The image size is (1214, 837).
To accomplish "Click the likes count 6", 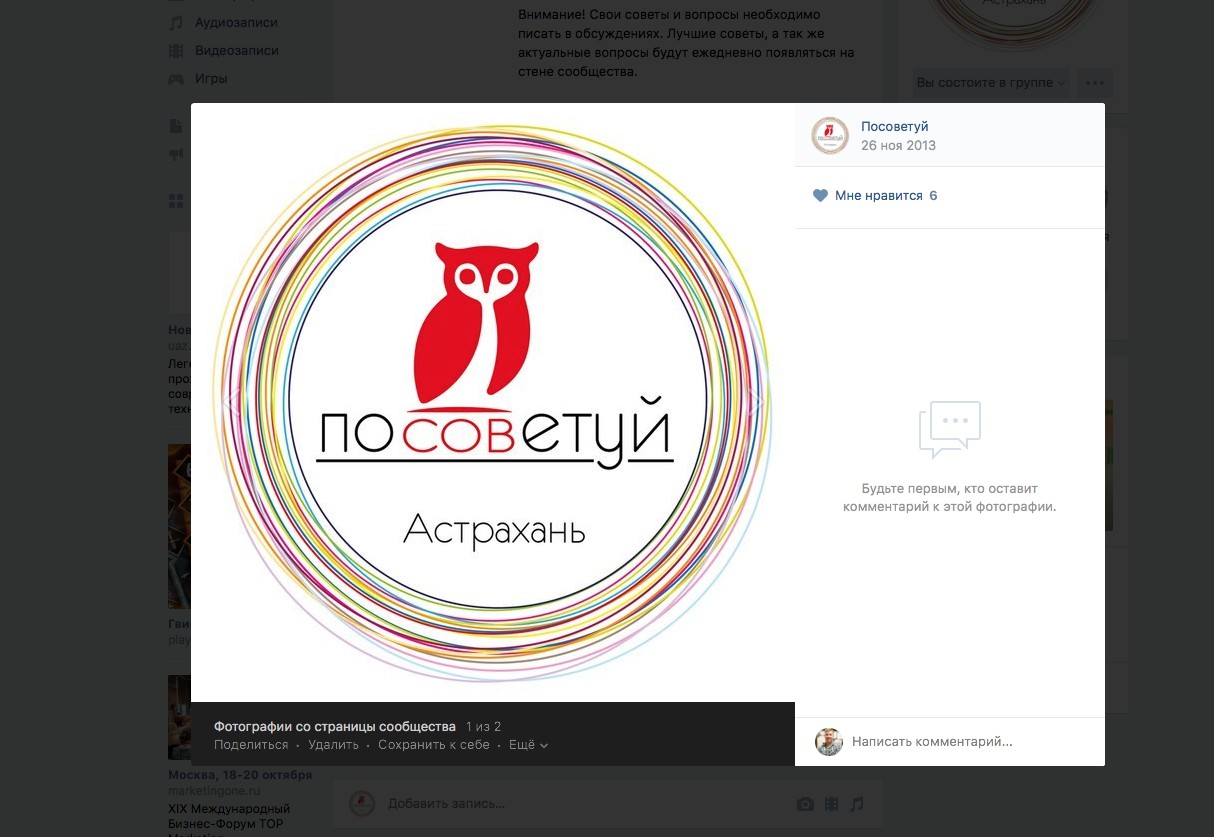I will (933, 196).
